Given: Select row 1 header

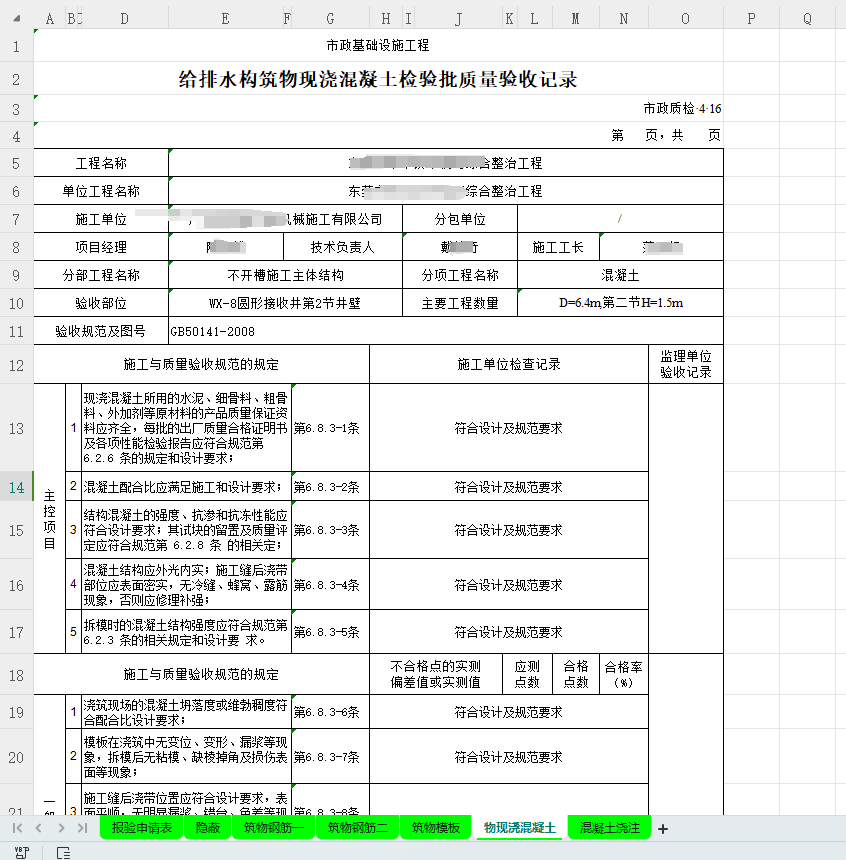Looking at the screenshot, I should 16,46.
